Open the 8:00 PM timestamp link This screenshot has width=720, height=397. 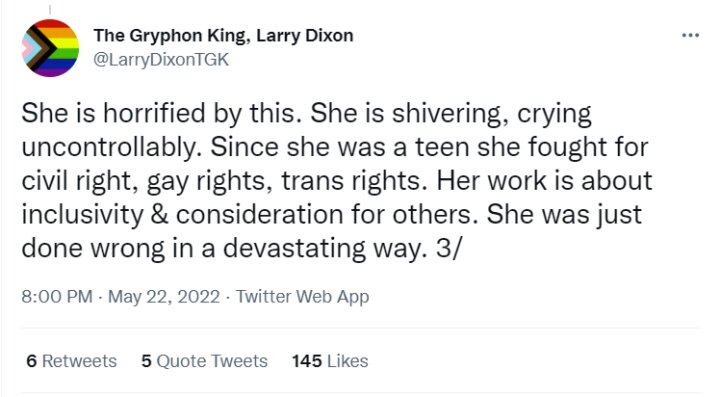tap(57, 296)
